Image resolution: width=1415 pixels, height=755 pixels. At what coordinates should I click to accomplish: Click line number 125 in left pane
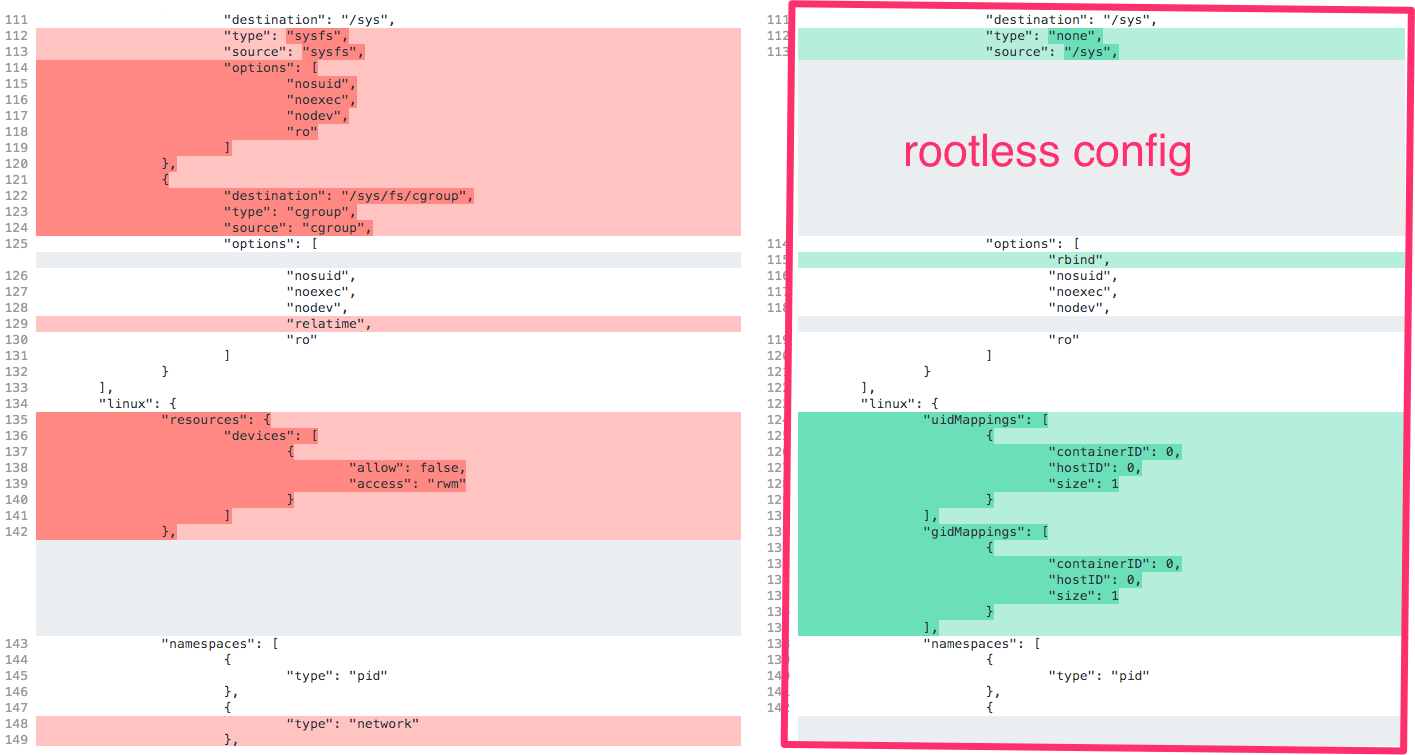pyautogui.click(x=15, y=243)
